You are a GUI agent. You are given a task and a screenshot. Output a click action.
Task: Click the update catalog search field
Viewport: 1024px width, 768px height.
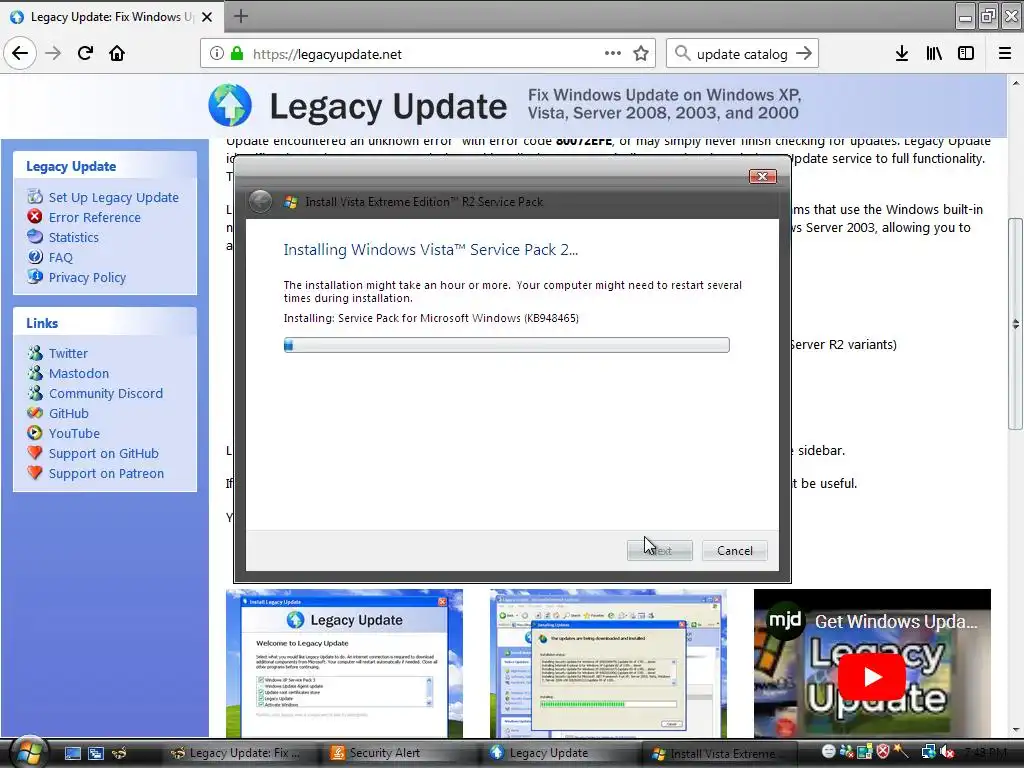(x=742, y=54)
